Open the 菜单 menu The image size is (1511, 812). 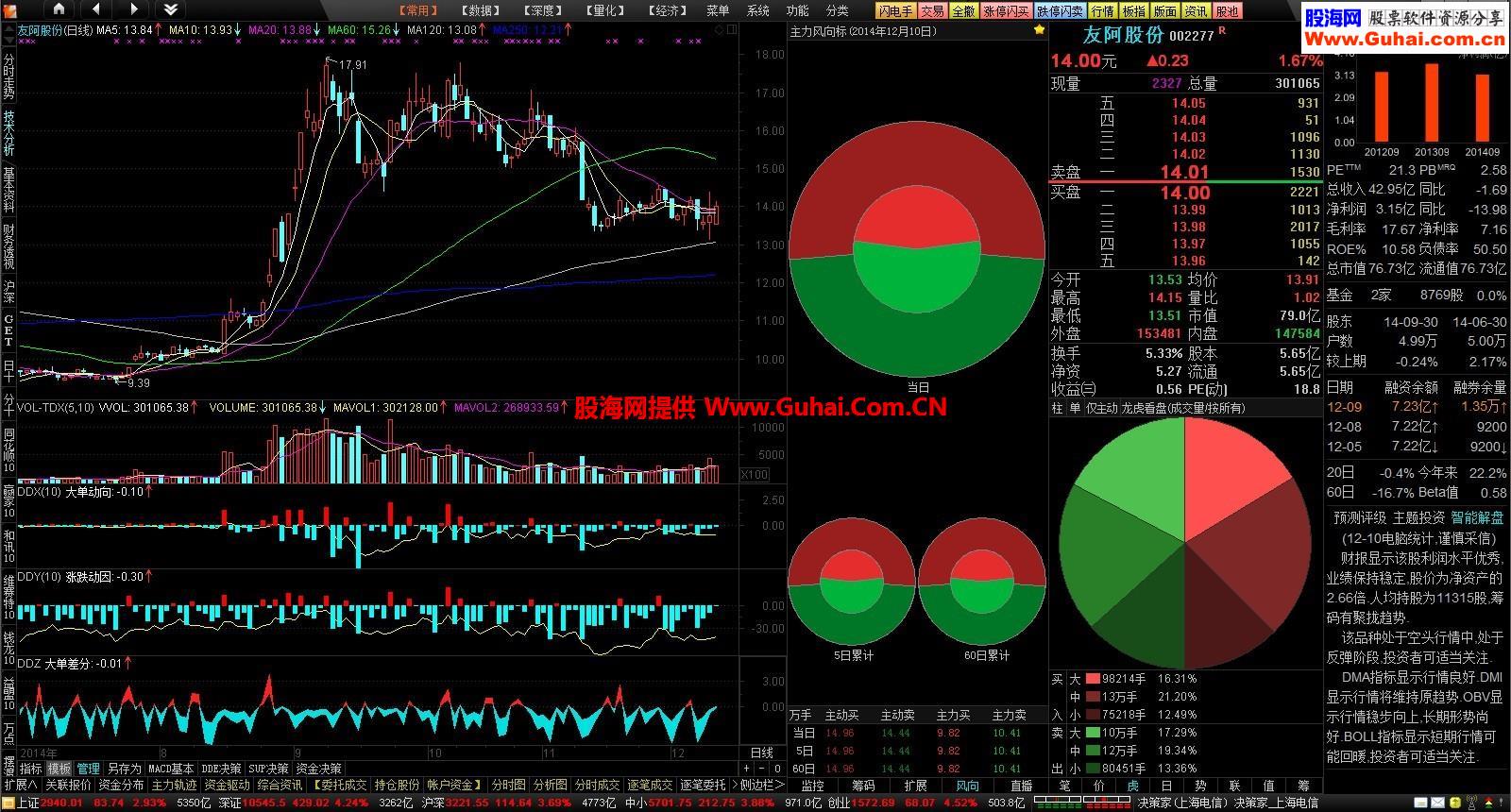point(718,10)
